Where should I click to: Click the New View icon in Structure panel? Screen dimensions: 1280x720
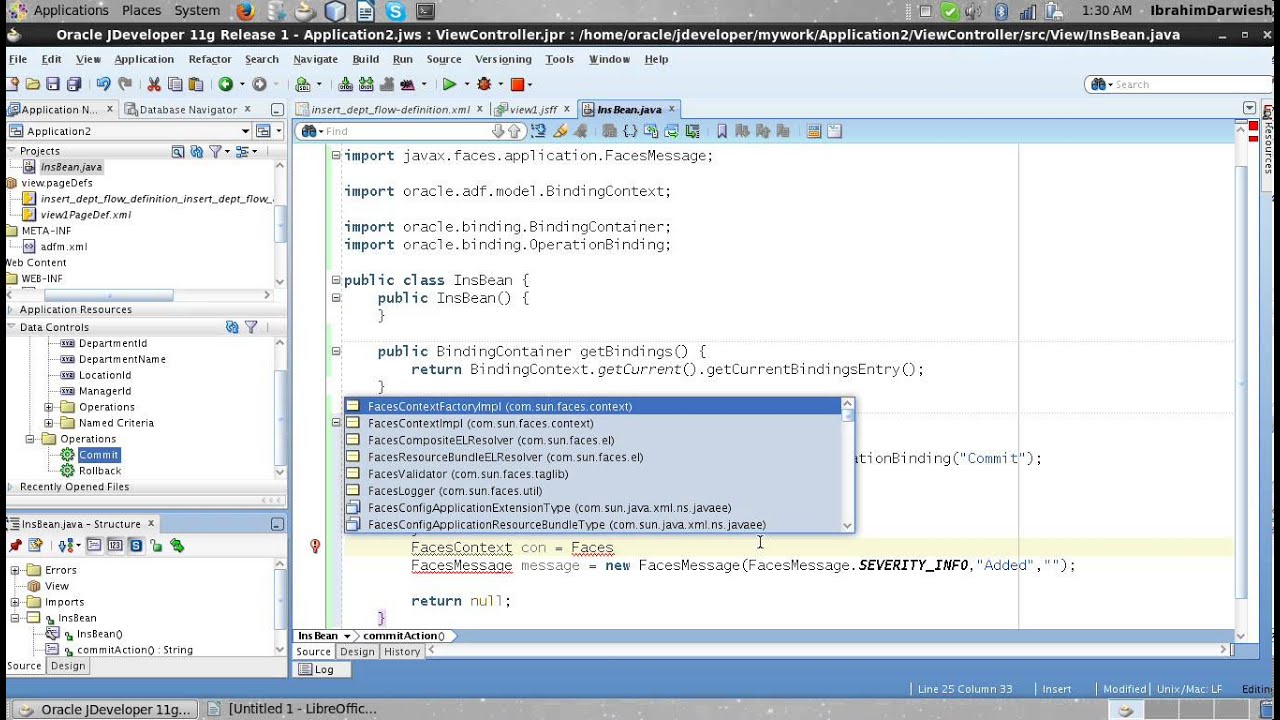[x=36, y=545]
